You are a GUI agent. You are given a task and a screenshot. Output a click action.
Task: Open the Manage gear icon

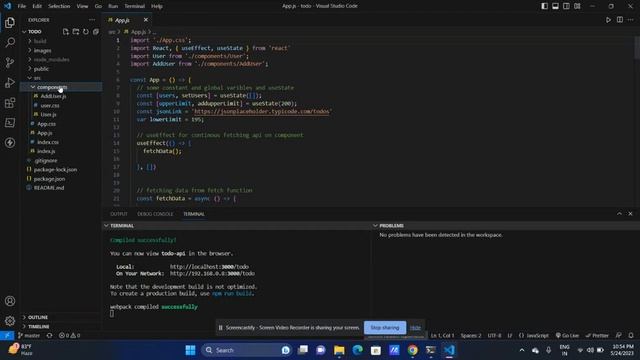point(10,320)
